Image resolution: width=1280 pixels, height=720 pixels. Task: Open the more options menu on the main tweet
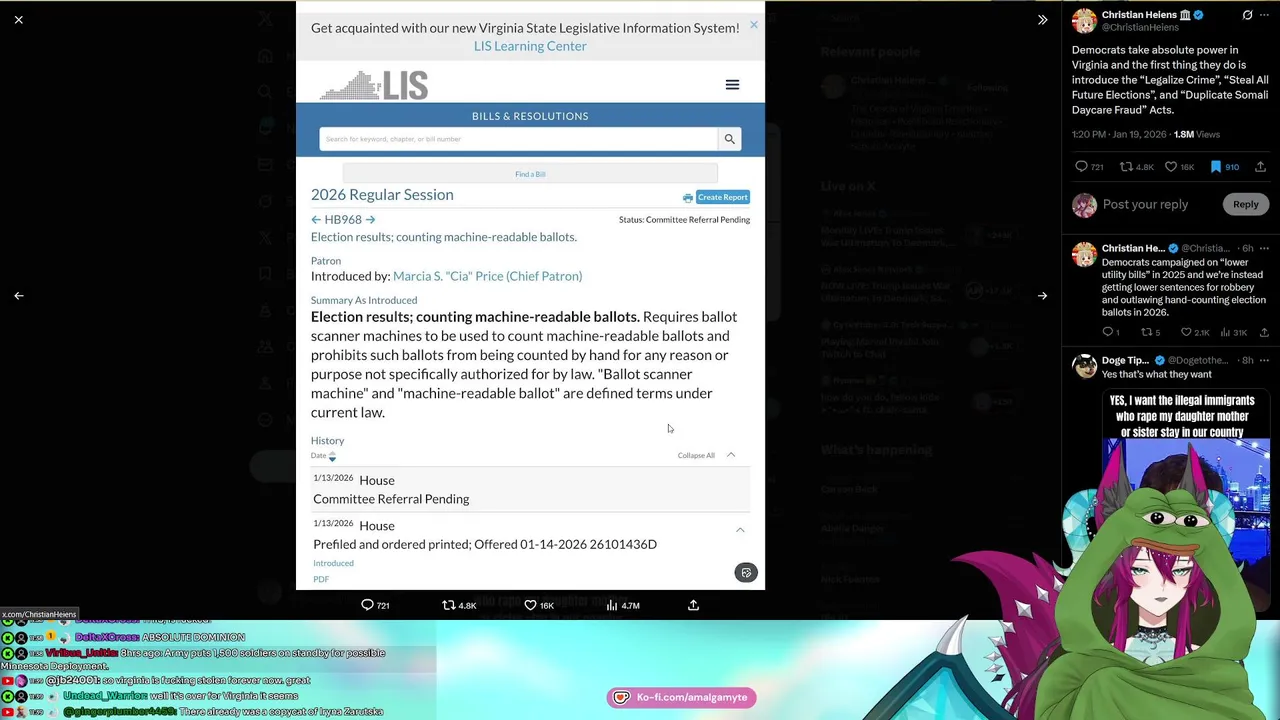[x=1264, y=15]
